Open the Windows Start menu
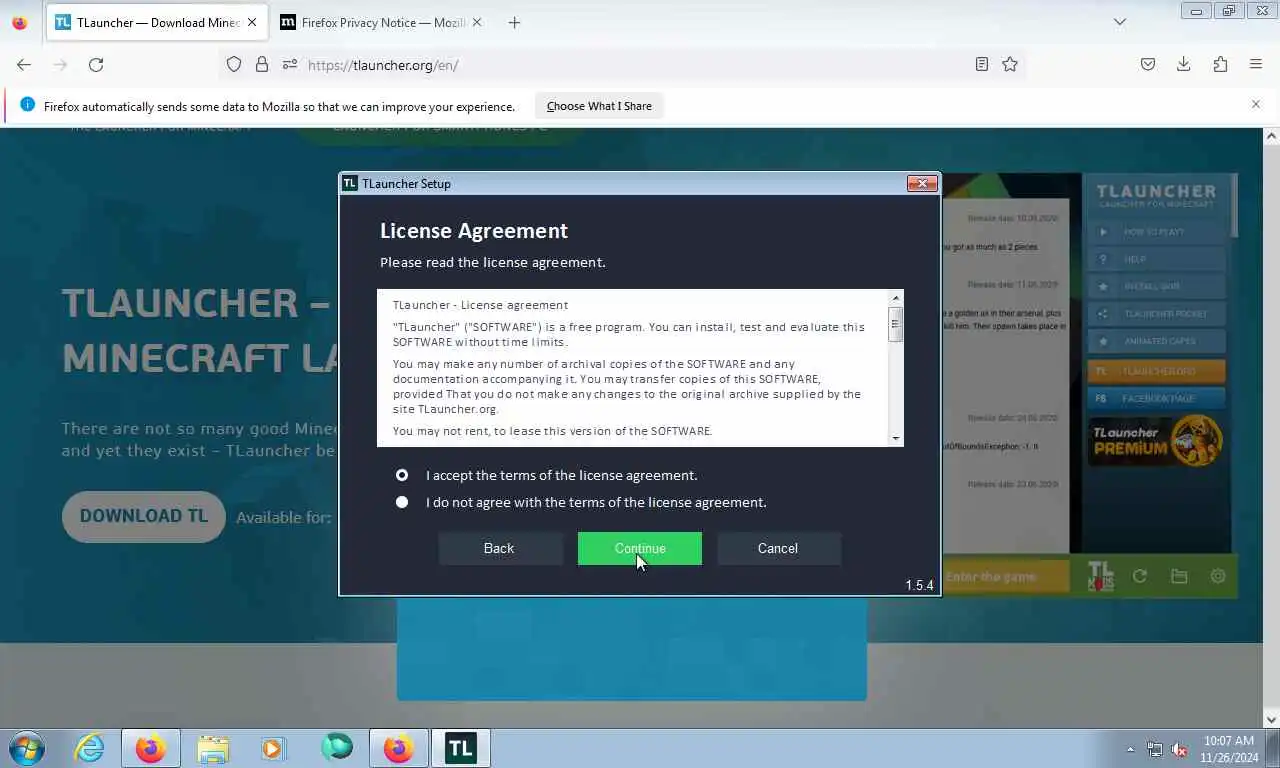The width and height of the screenshot is (1280, 768). pos(27,748)
